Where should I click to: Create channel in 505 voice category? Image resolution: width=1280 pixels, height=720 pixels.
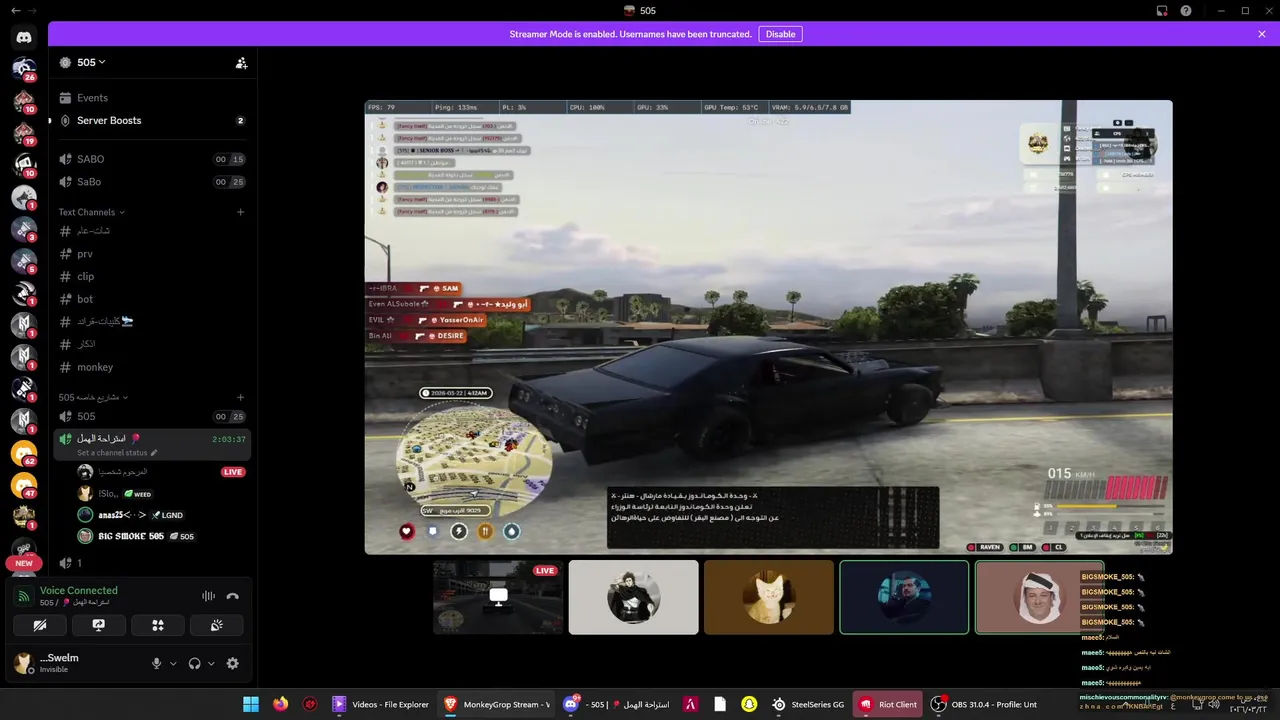[x=240, y=397]
